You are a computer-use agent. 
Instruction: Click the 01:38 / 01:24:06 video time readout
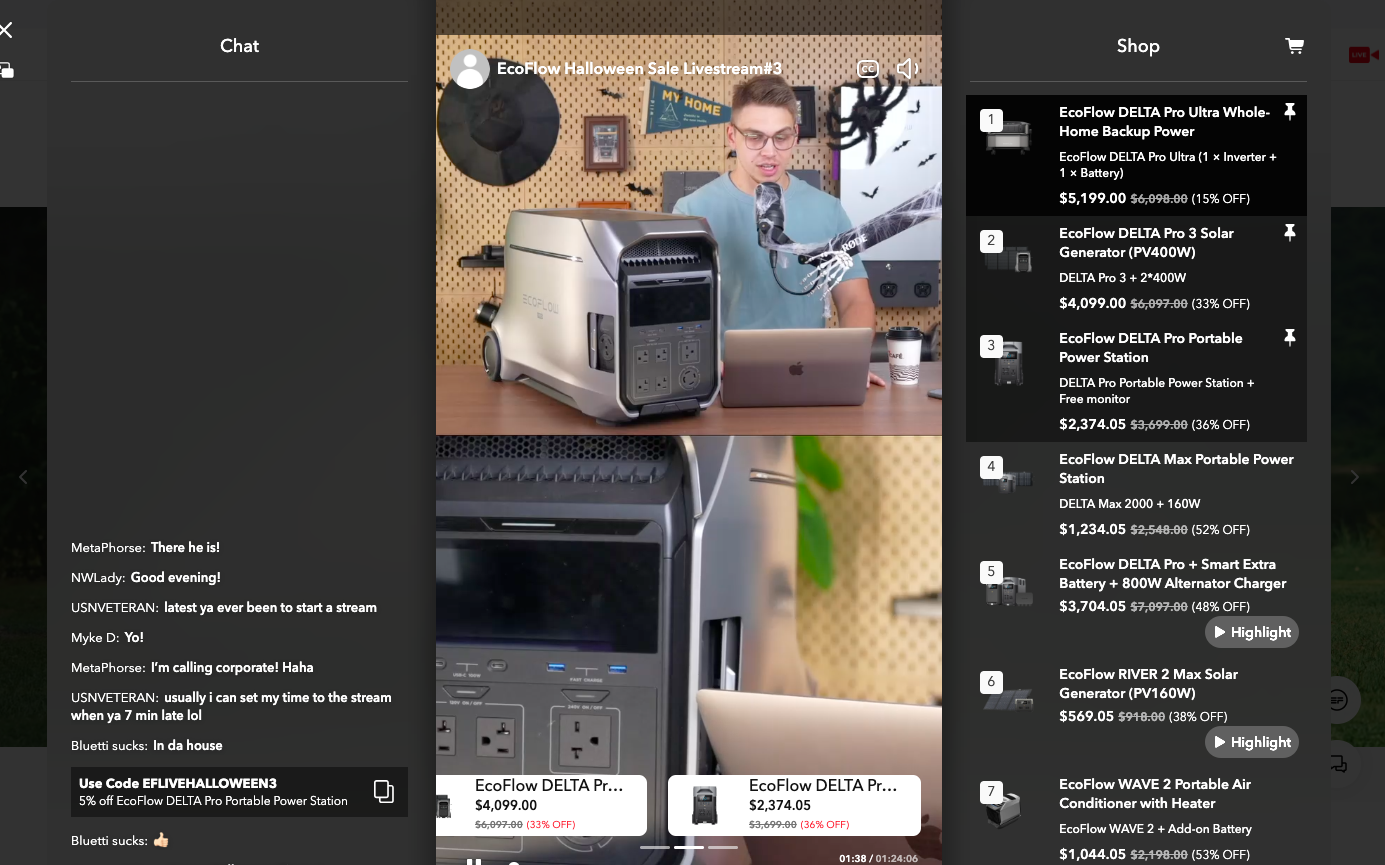coord(878,858)
